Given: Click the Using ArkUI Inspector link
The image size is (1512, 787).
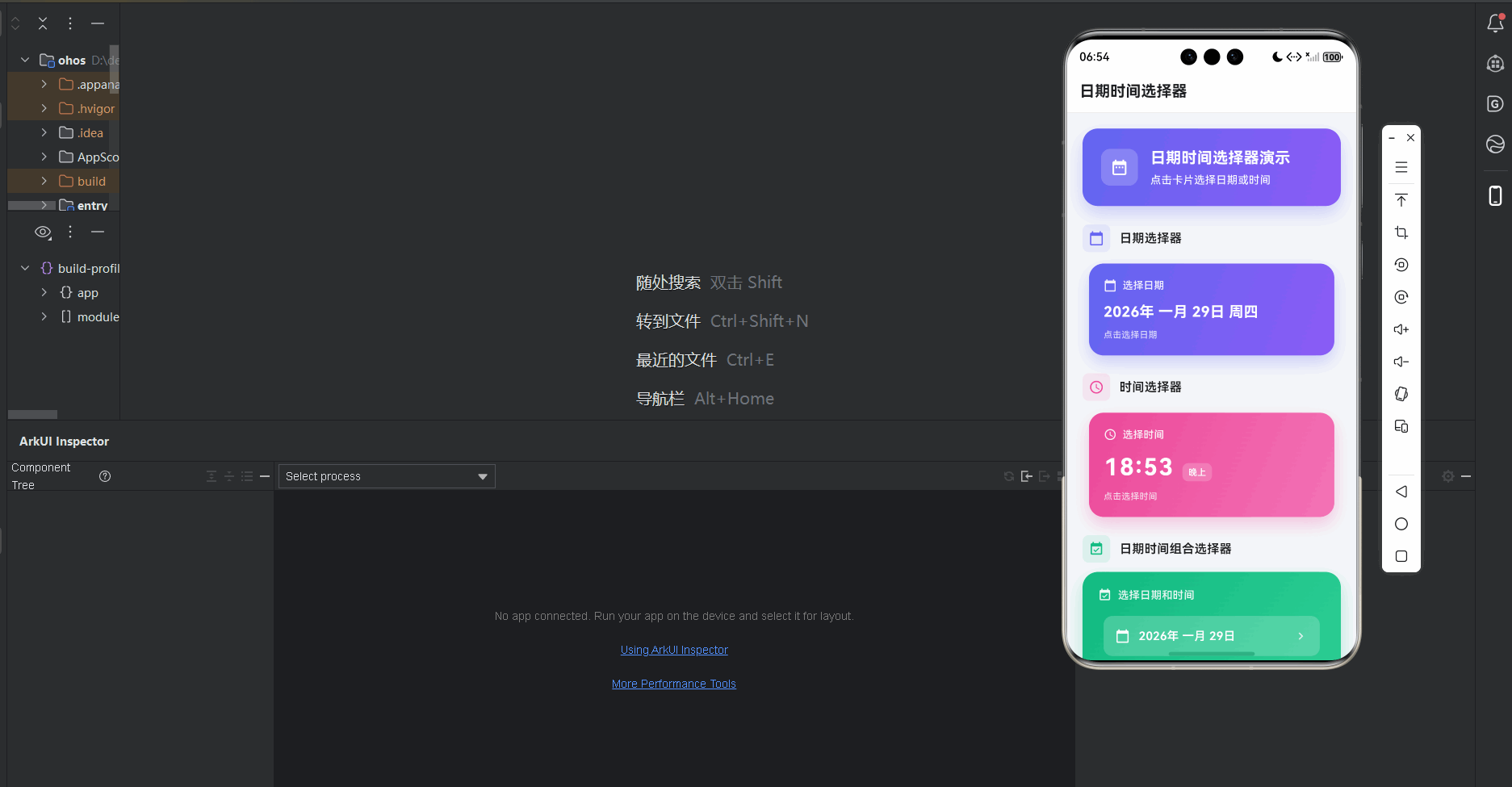Looking at the screenshot, I should click(x=673, y=649).
